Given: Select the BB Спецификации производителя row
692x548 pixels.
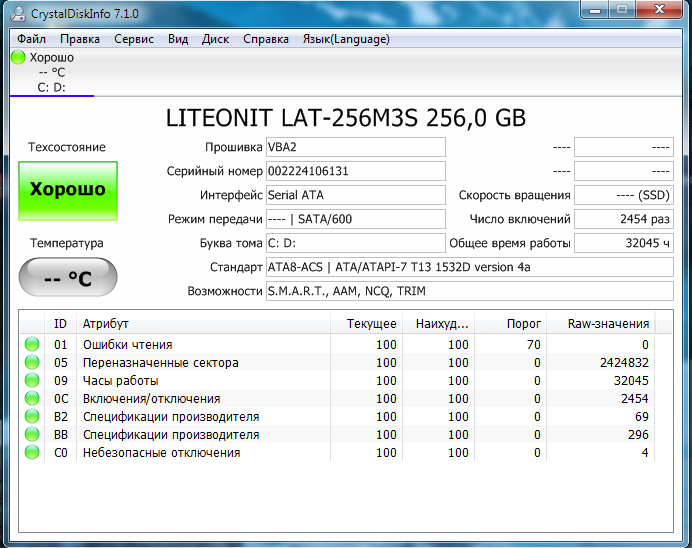Looking at the screenshot, I should click(x=338, y=435).
